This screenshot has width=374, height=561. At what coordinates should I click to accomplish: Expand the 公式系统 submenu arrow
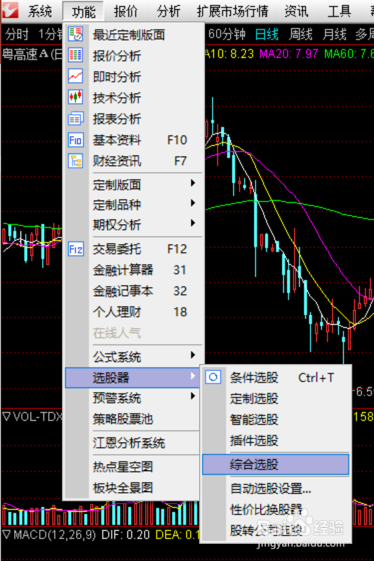[x=193, y=355]
